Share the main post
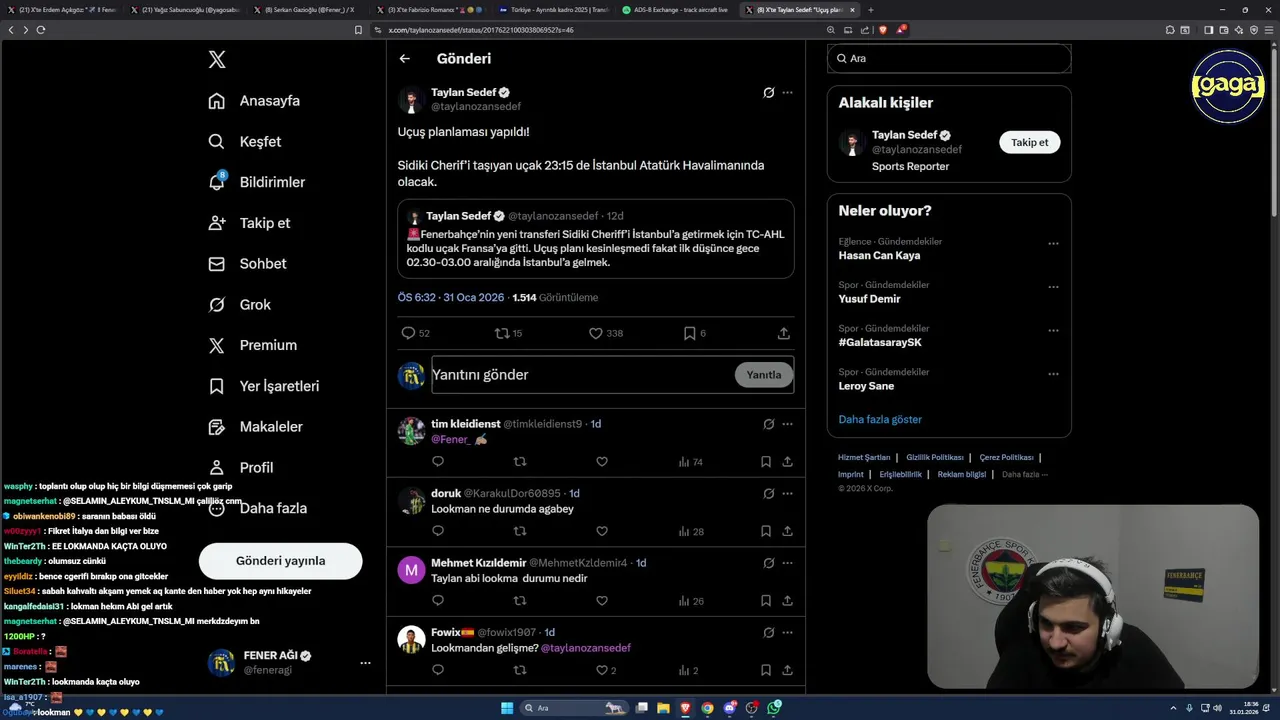 (x=784, y=333)
